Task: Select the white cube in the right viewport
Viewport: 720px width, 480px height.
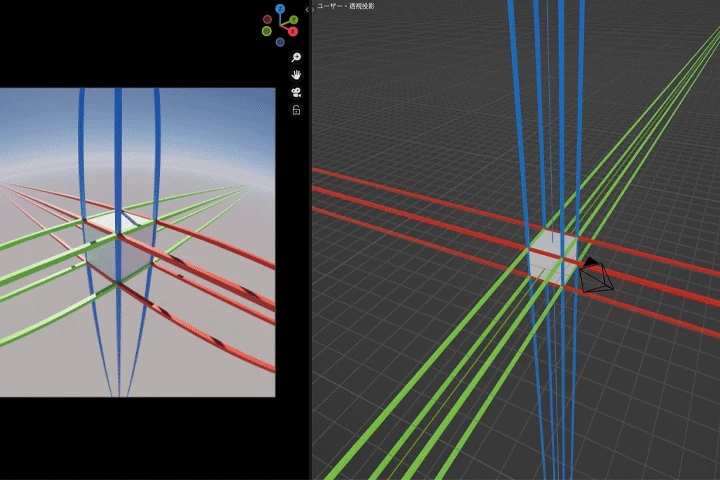Action: (x=551, y=257)
